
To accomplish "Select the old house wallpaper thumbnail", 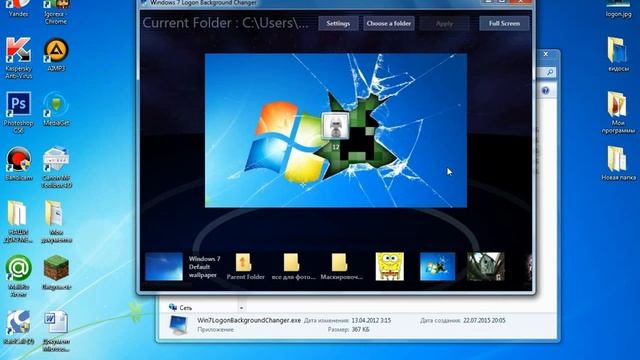I will (x=485, y=267).
